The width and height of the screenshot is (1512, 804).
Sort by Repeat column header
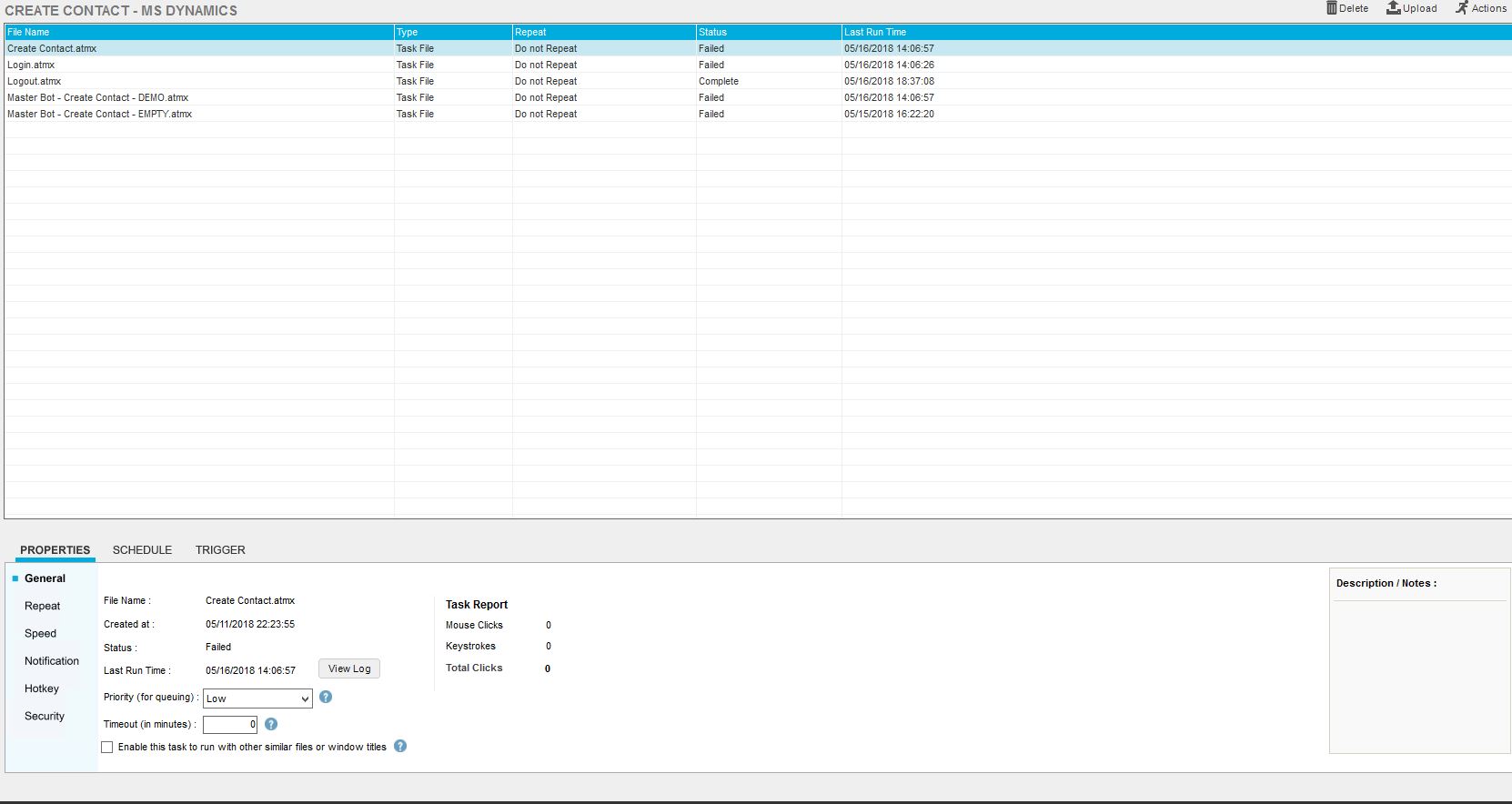tap(604, 32)
